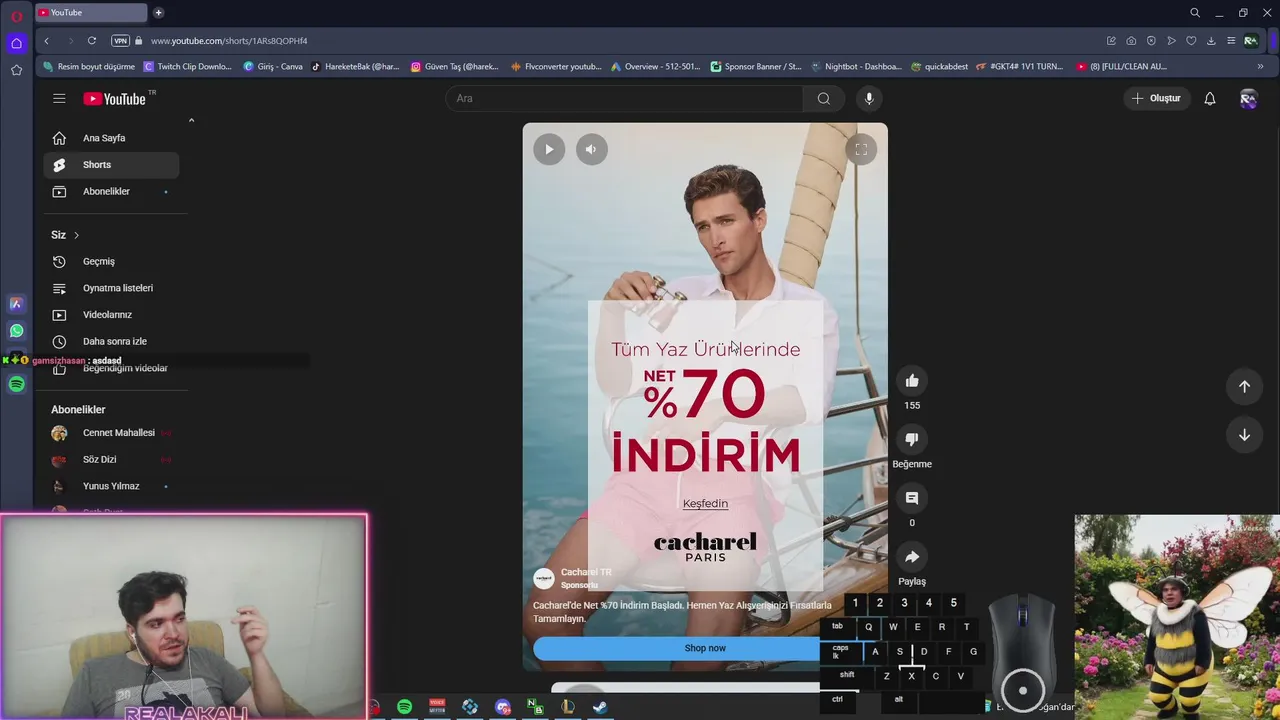Expand the Siz section chevron
Viewport: 1280px width, 720px height.
(x=76, y=235)
